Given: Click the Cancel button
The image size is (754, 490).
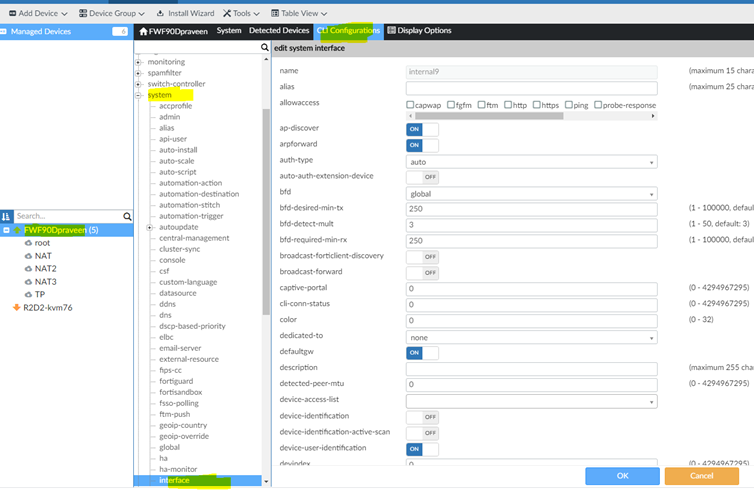Looking at the screenshot, I should pyautogui.click(x=702, y=476).
